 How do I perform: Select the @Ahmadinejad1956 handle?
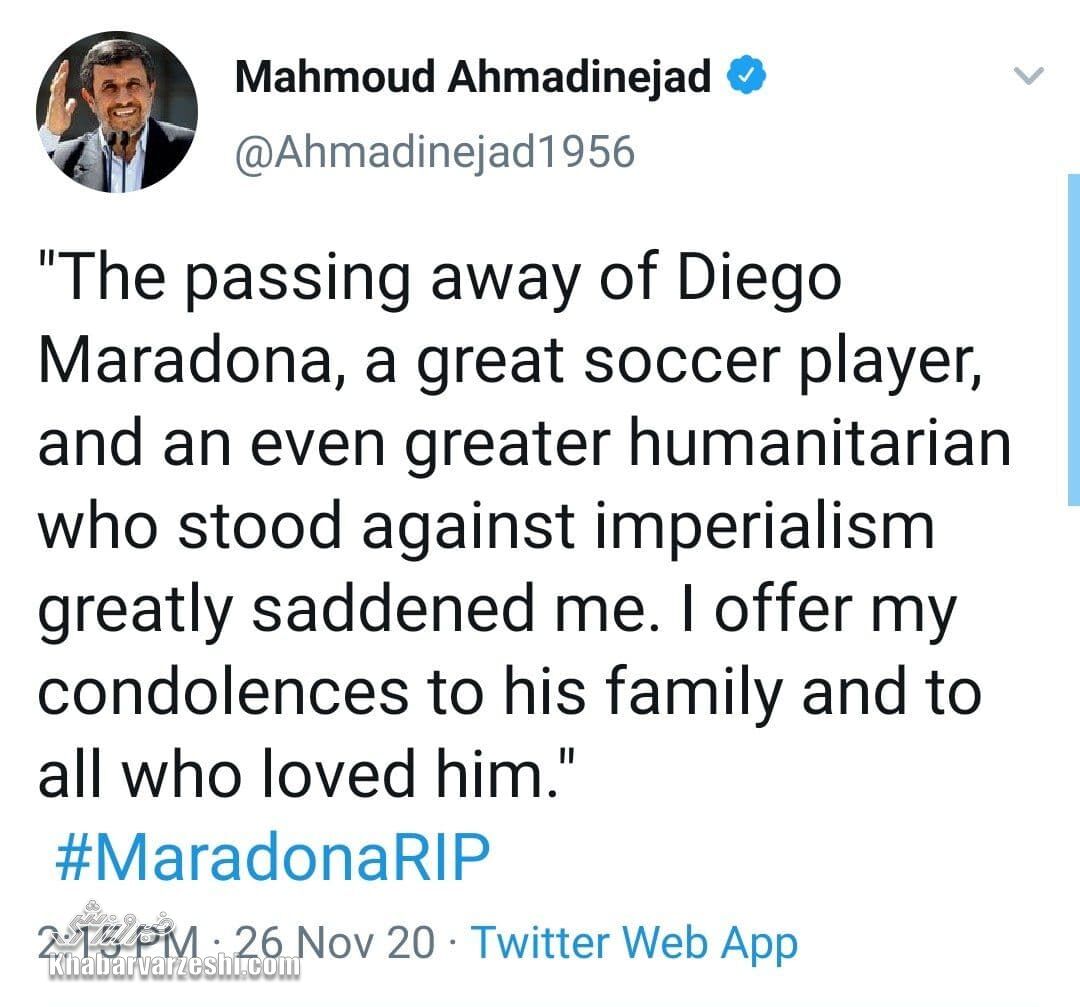(x=435, y=150)
